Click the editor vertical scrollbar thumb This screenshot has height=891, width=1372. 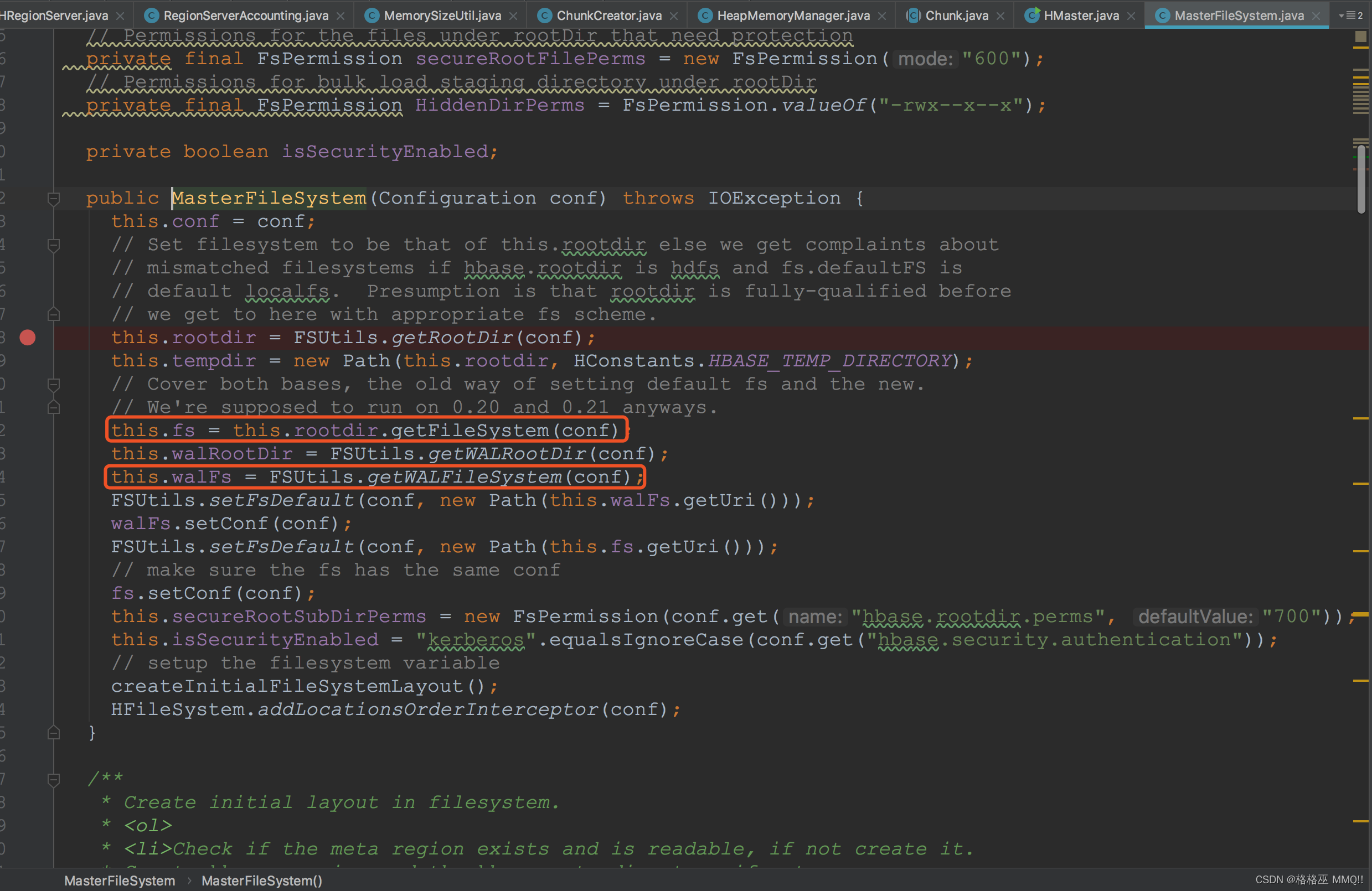tap(1361, 179)
